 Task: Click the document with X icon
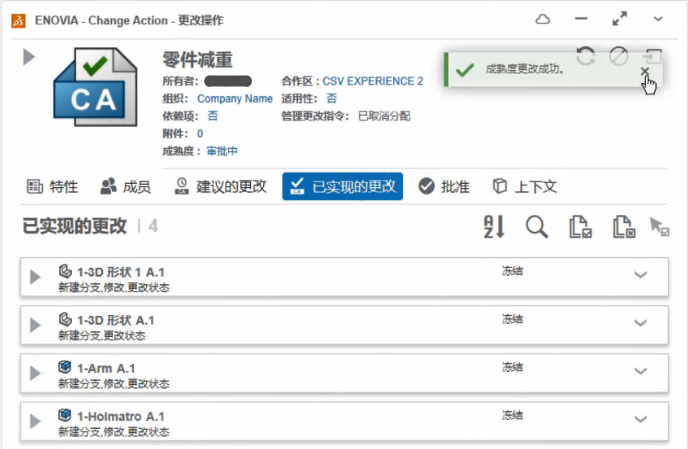[624, 227]
